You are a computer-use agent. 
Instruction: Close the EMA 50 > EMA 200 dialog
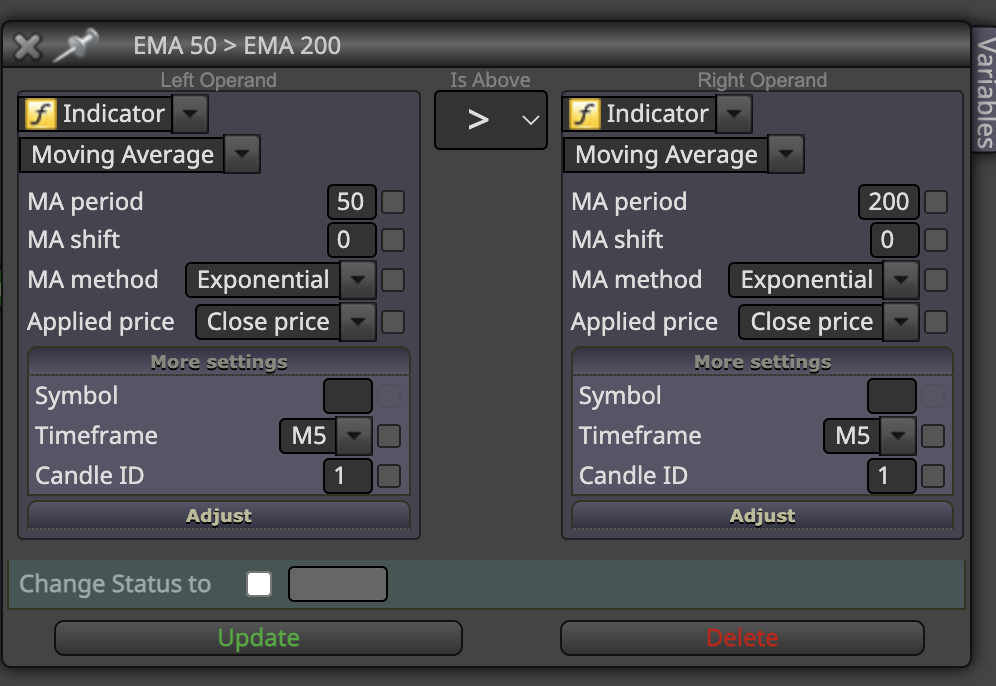(27, 46)
